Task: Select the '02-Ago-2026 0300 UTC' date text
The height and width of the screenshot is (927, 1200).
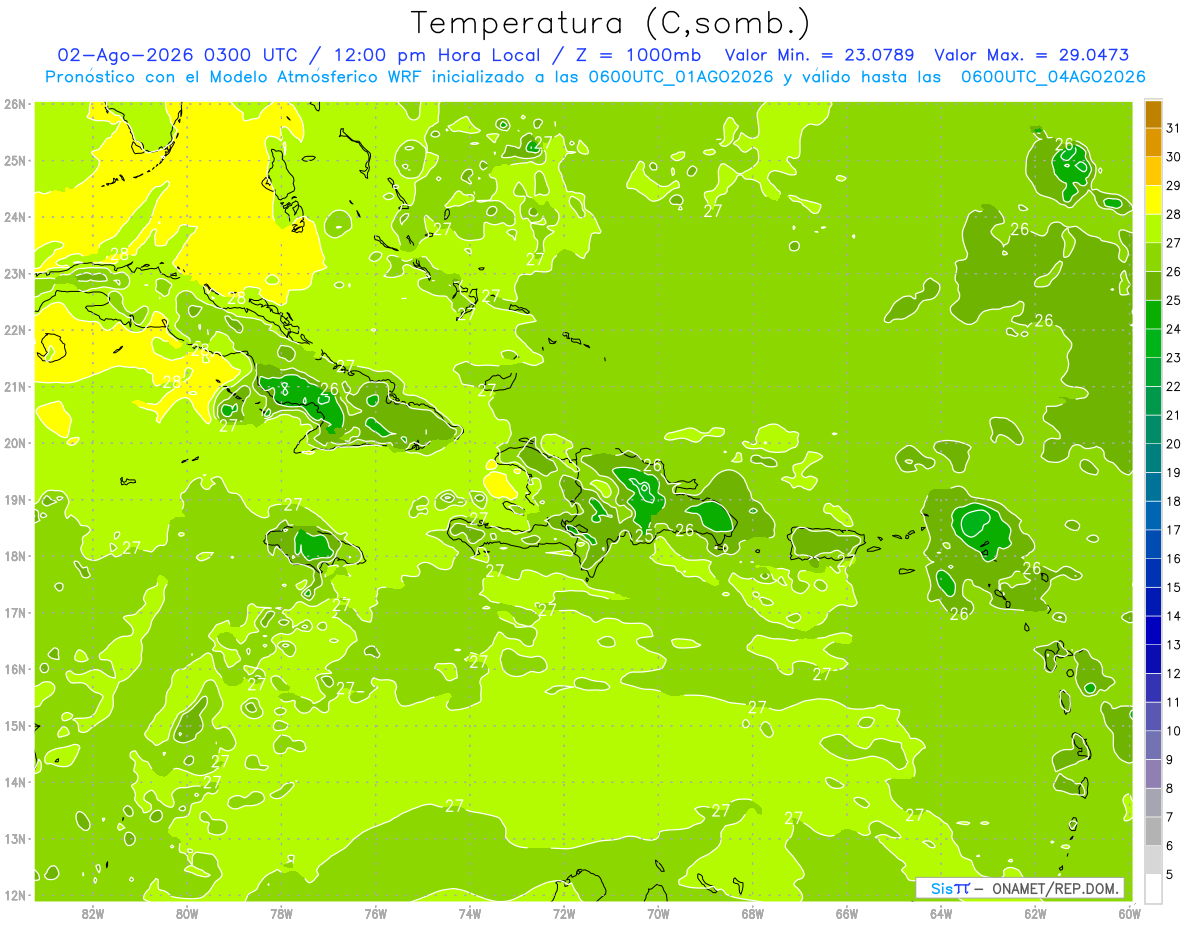Action: (176, 55)
